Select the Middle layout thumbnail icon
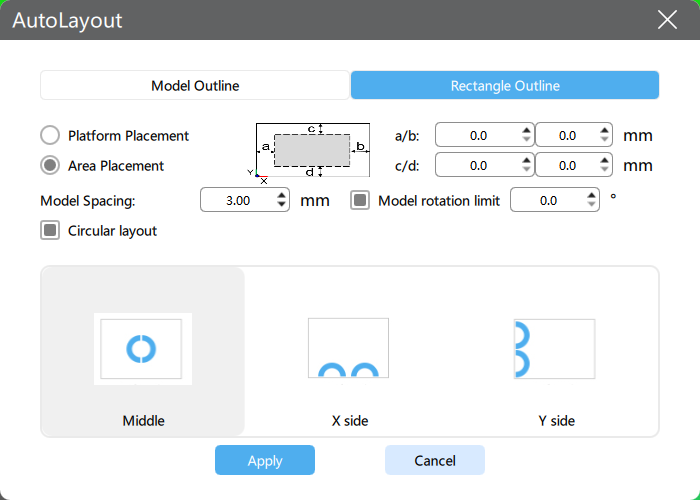 pos(142,349)
